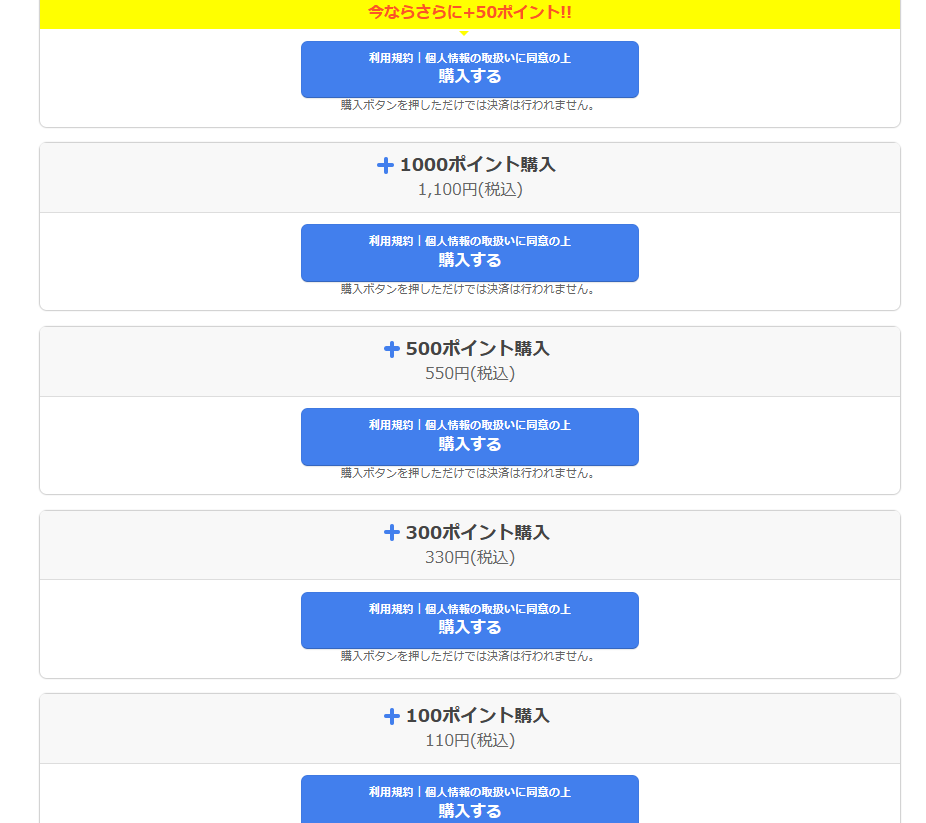Click the 110円(税込) price text
Screen dimensions: 926x823
(470, 741)
